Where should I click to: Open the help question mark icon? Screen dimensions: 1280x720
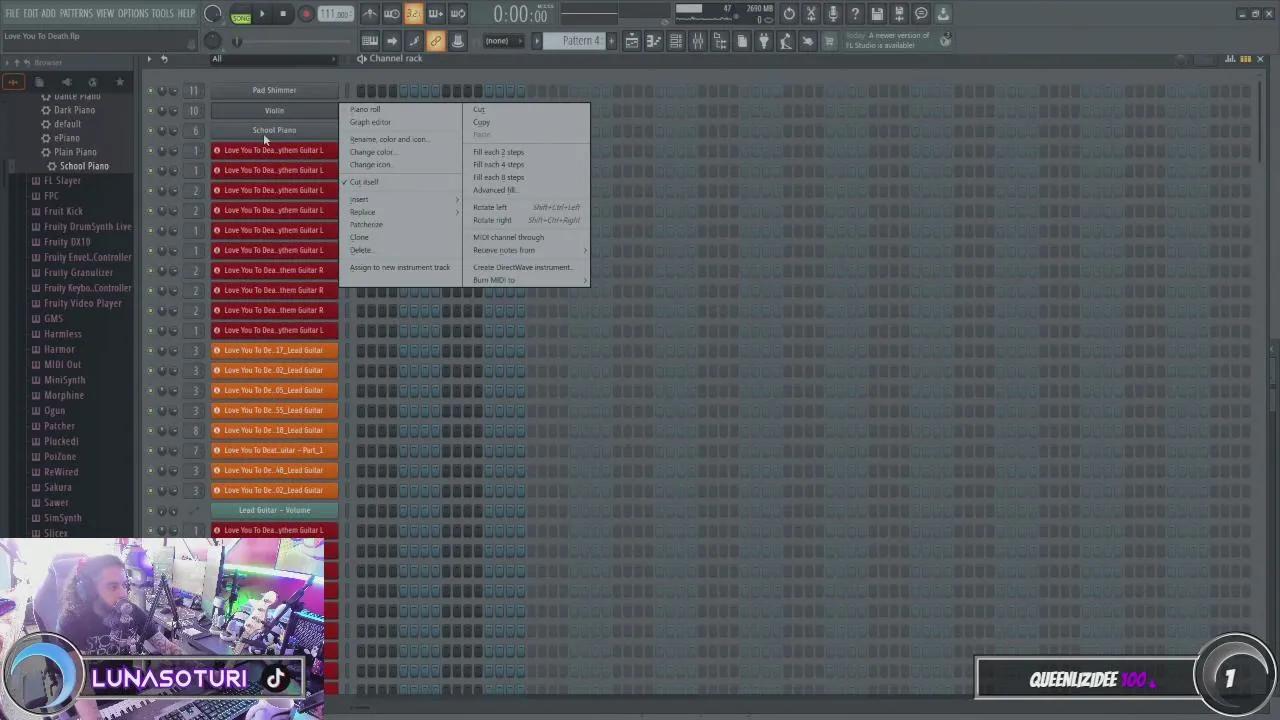(855, 14)
